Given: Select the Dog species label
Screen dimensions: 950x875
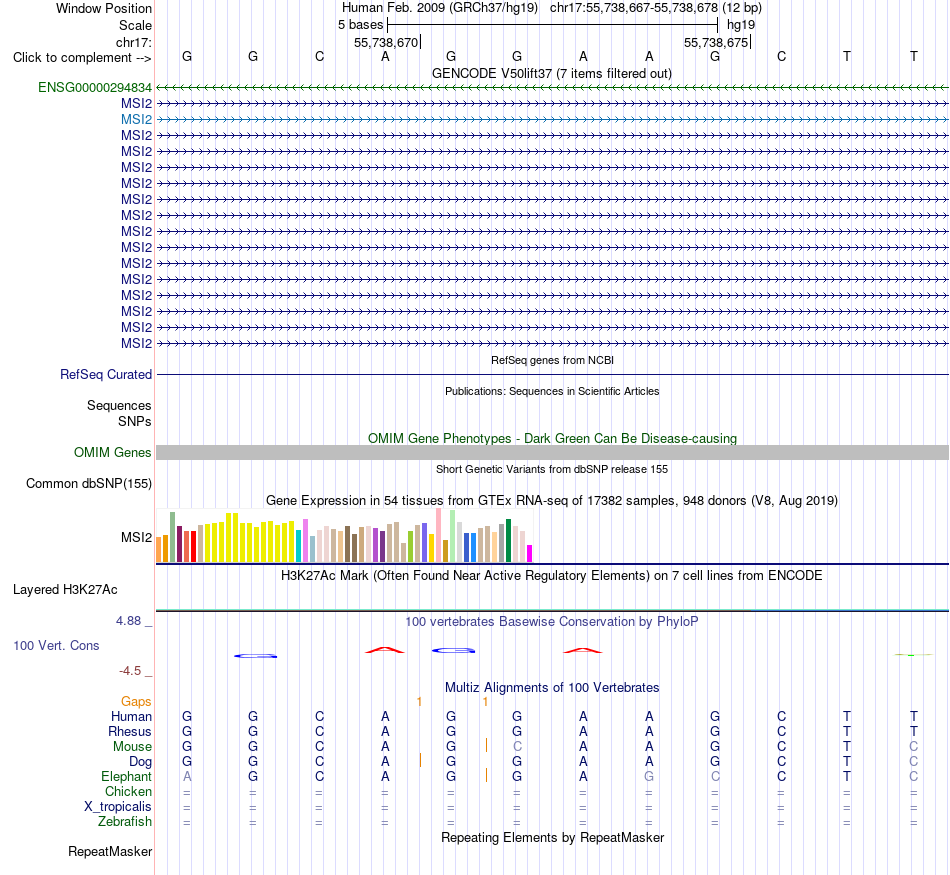Looking at the screenshot, I should coord(141,762).
